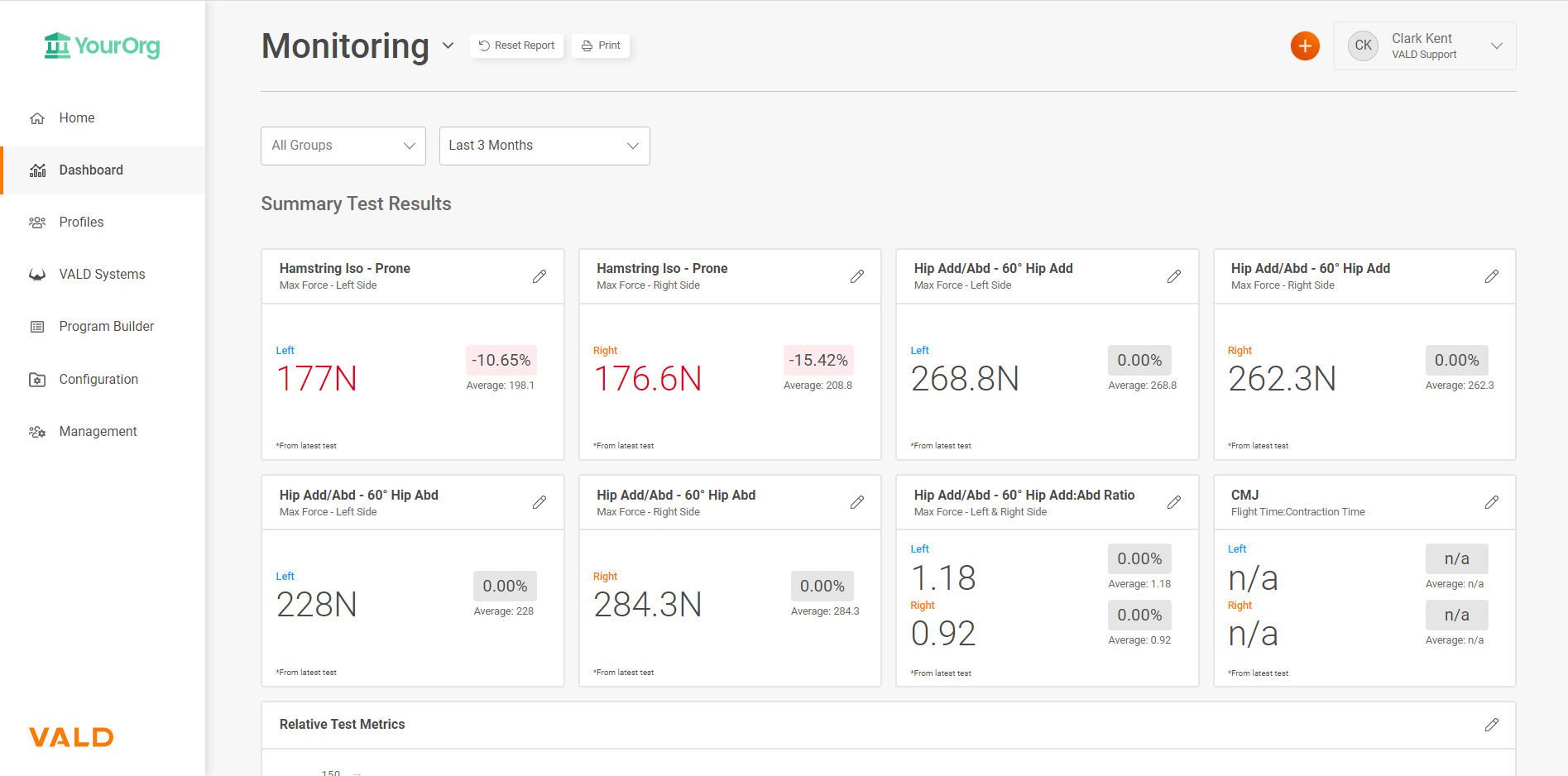The image size is (1568, 776).
Task: Click the 177N left value
Action: pyautogui.click(x=317, y=379)
